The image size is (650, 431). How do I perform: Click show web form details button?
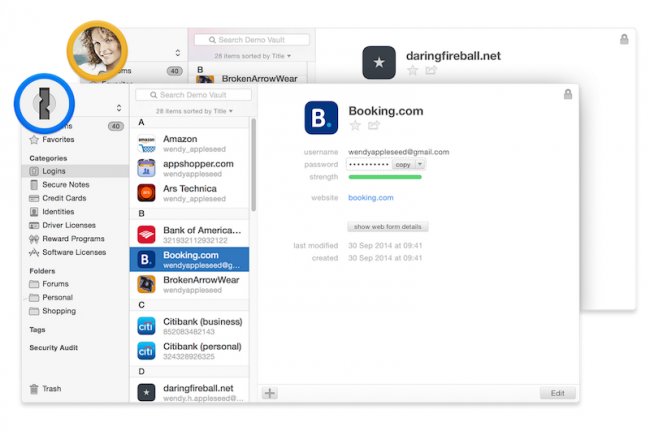[x=388, y=227]
